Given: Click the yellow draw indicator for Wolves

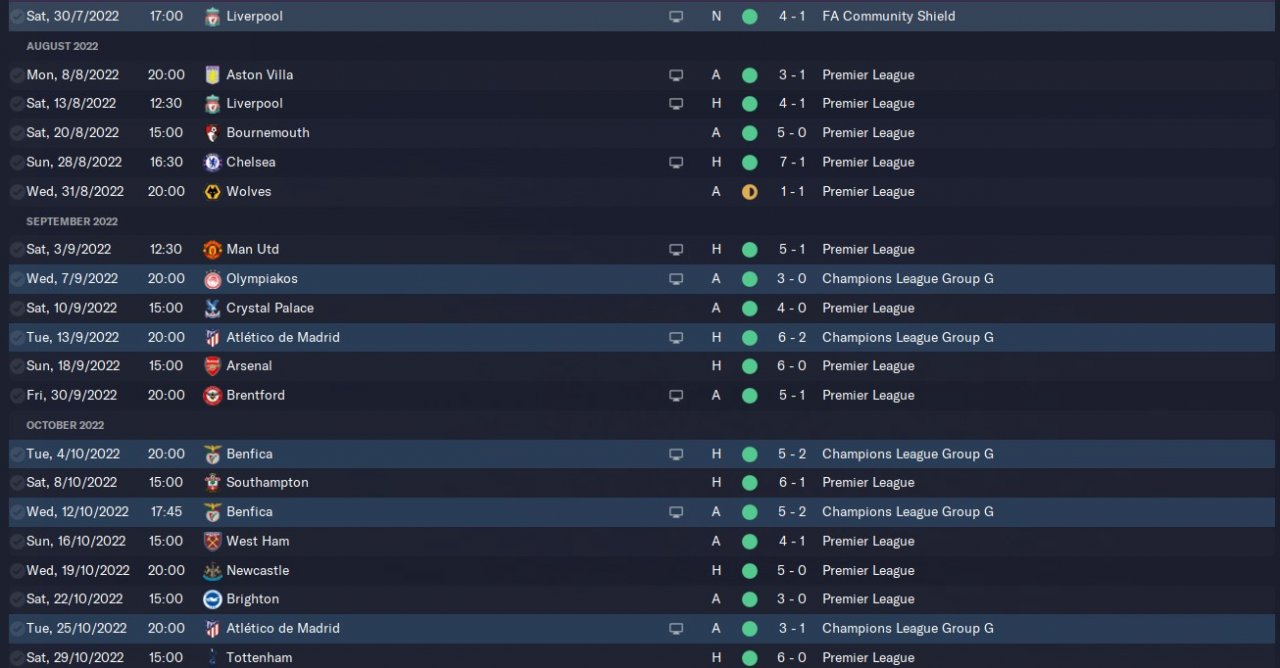Looking at the screenshot, I should (x=749, y=192).
